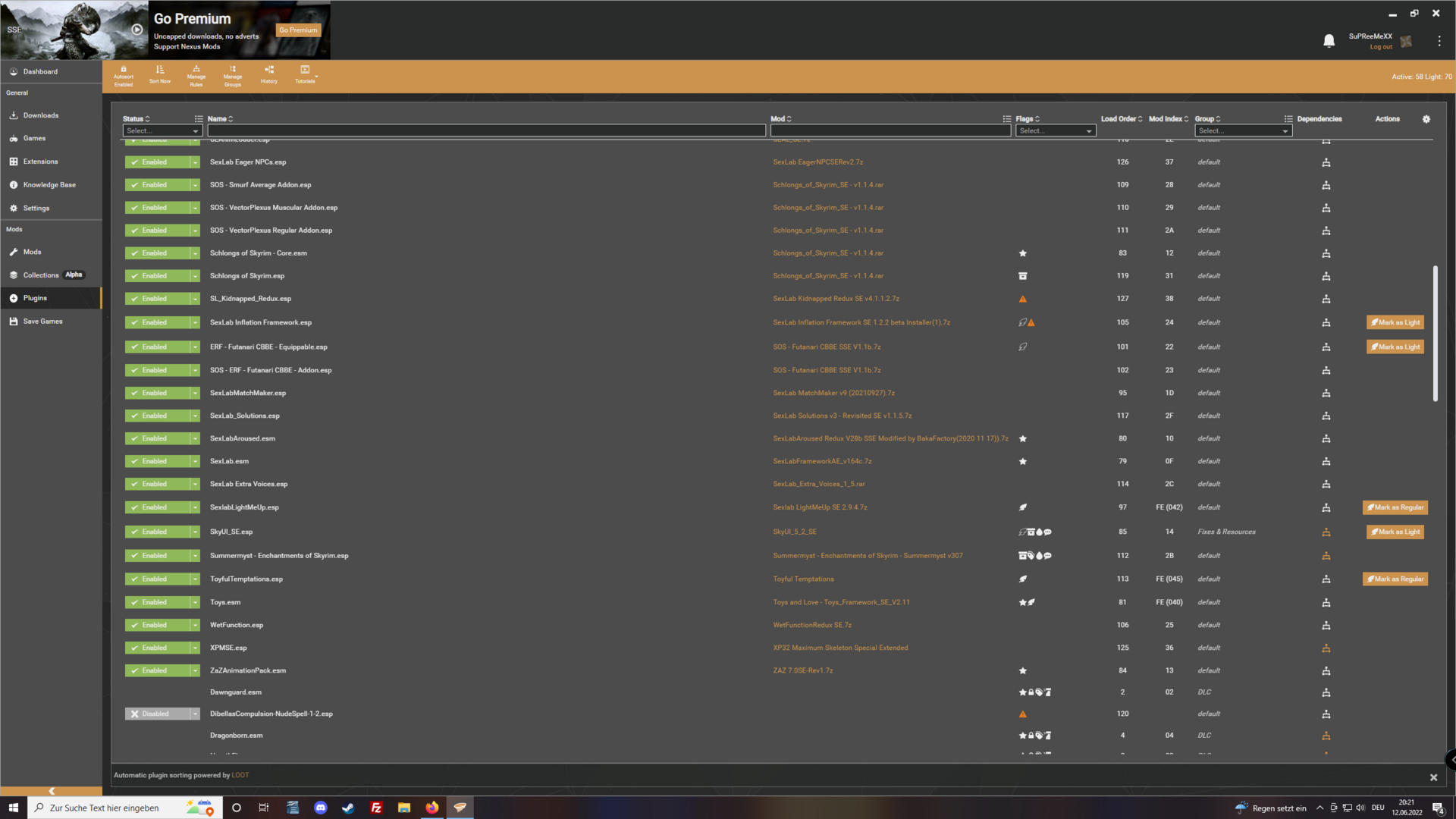Open the Flags filter Select dropdown
The height and width of the screenshot is (819, 1456).
pos(1056,131)
